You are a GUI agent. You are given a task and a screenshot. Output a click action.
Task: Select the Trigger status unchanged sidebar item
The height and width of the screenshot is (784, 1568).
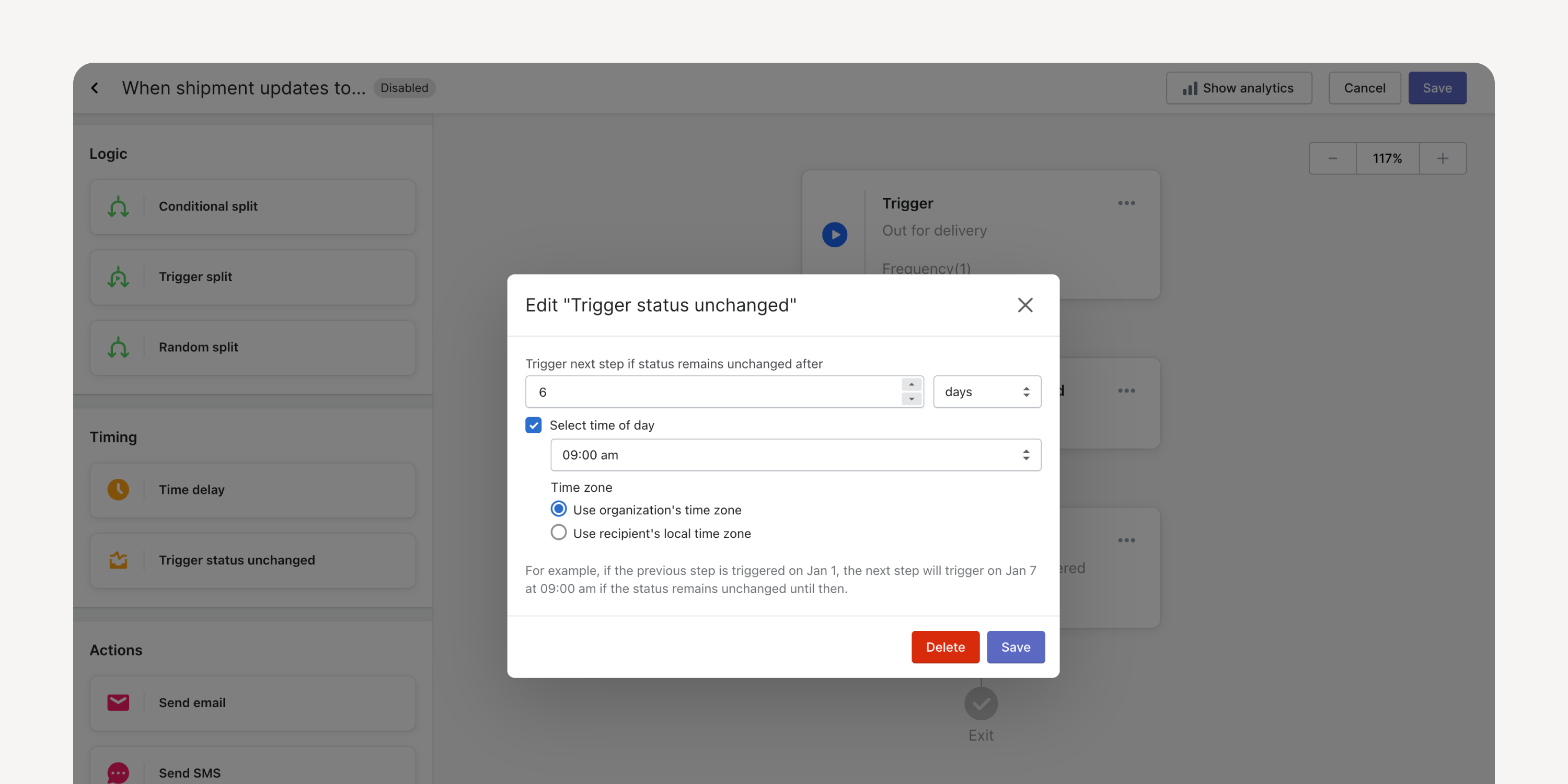(x=252, y=561)
